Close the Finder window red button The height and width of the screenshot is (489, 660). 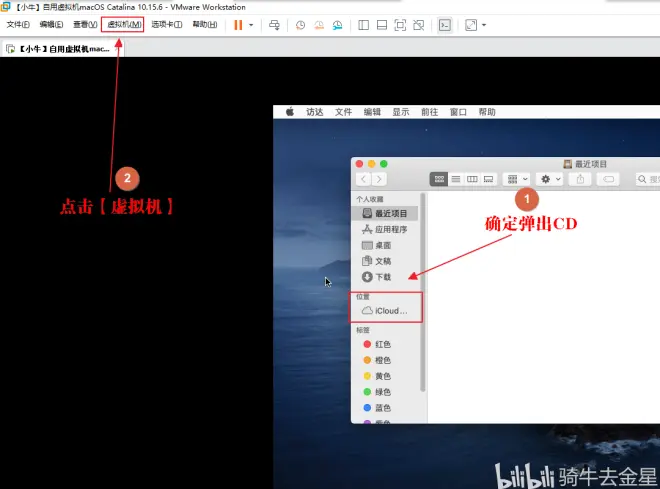(x=359, y=164)
